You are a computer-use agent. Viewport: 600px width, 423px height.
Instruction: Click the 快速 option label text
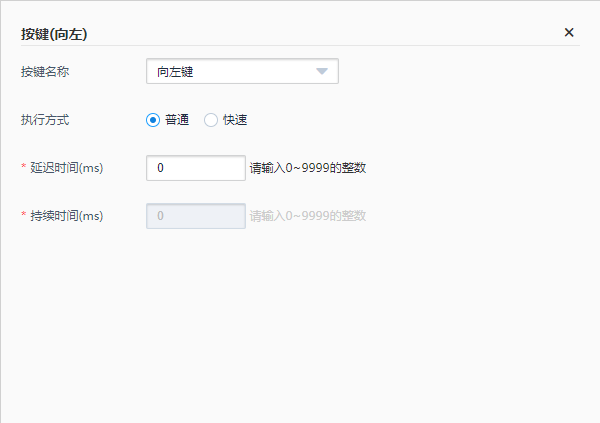pyautogui.click(x=235, y=120)
